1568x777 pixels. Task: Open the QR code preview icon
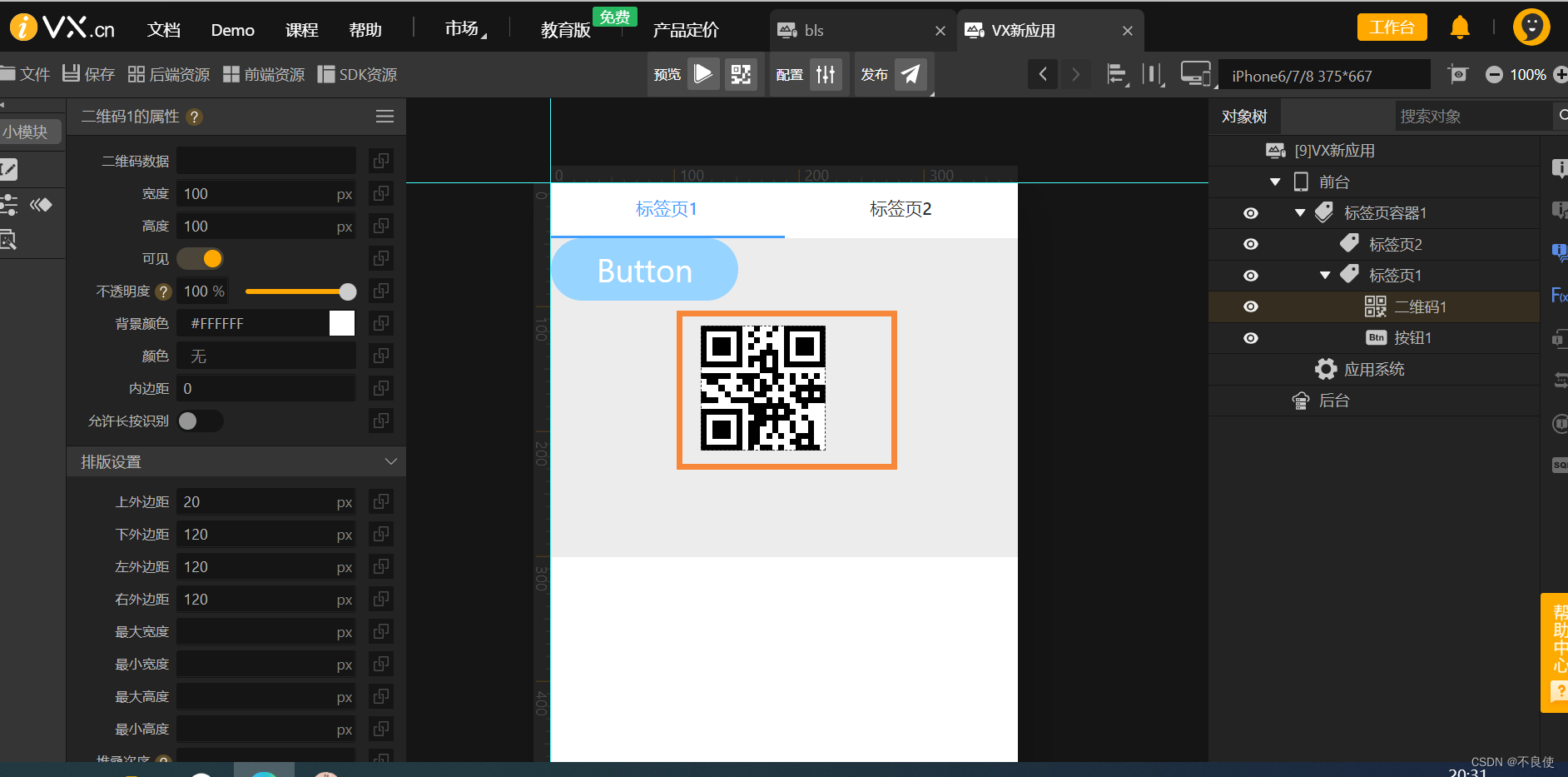pos(741,74)
